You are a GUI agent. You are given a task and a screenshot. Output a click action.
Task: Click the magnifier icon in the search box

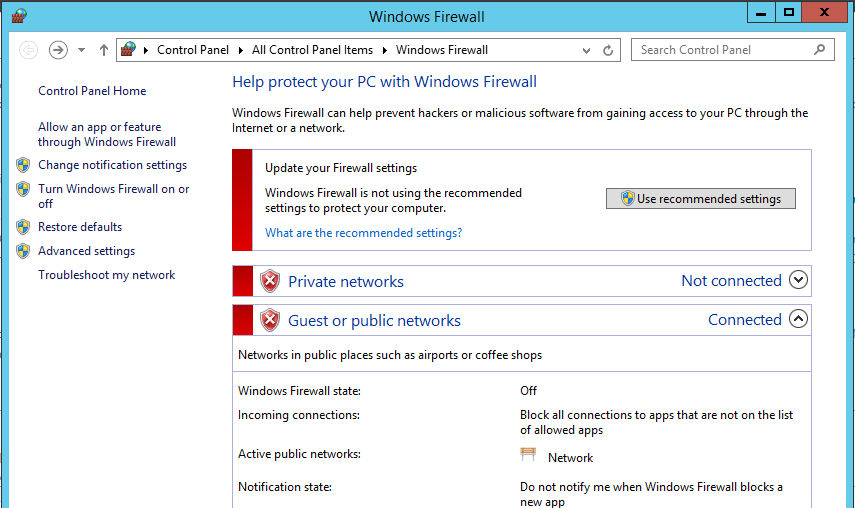click(819, 50)
